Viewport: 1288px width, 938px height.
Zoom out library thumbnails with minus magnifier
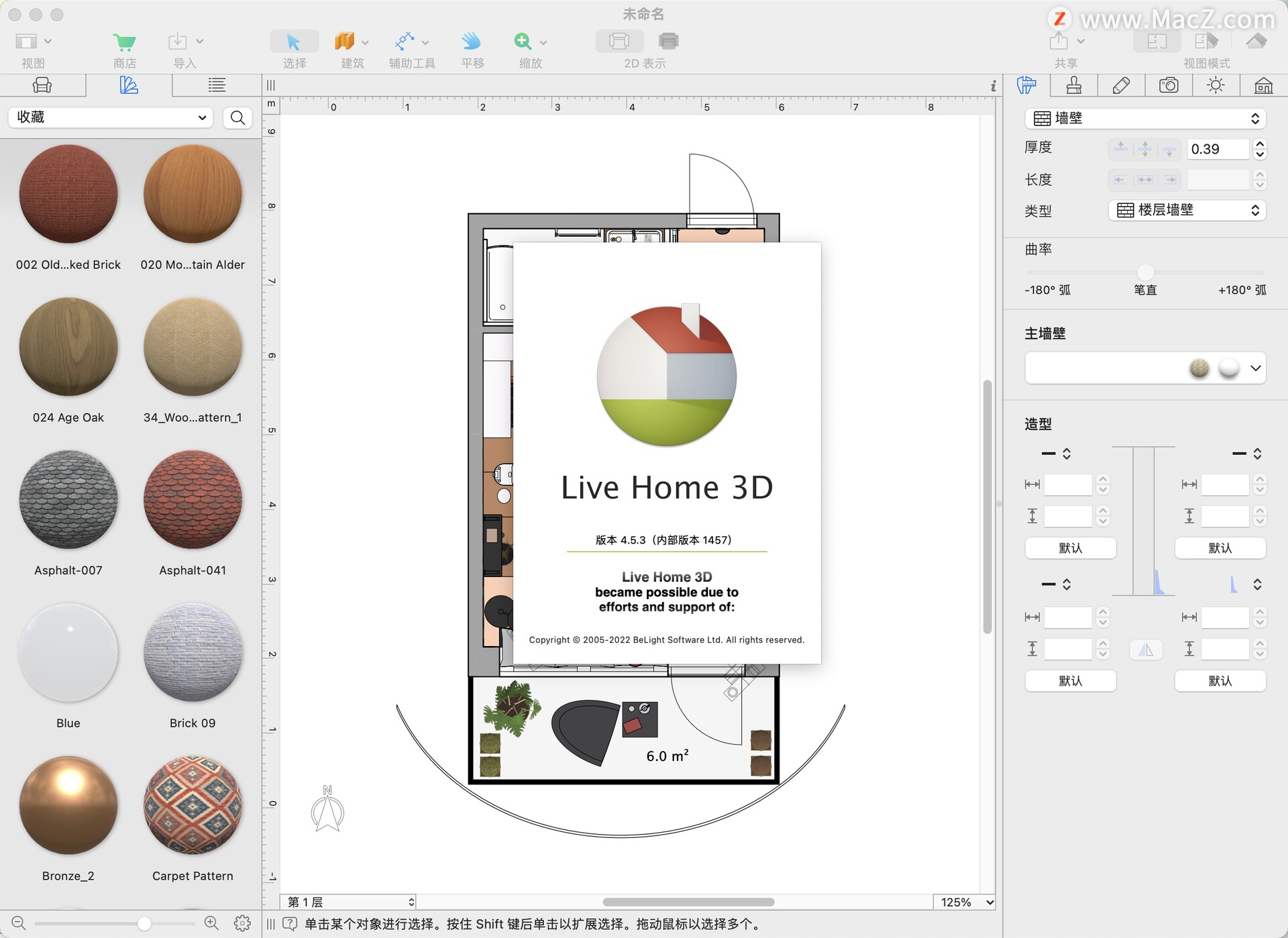pos(19,923)
